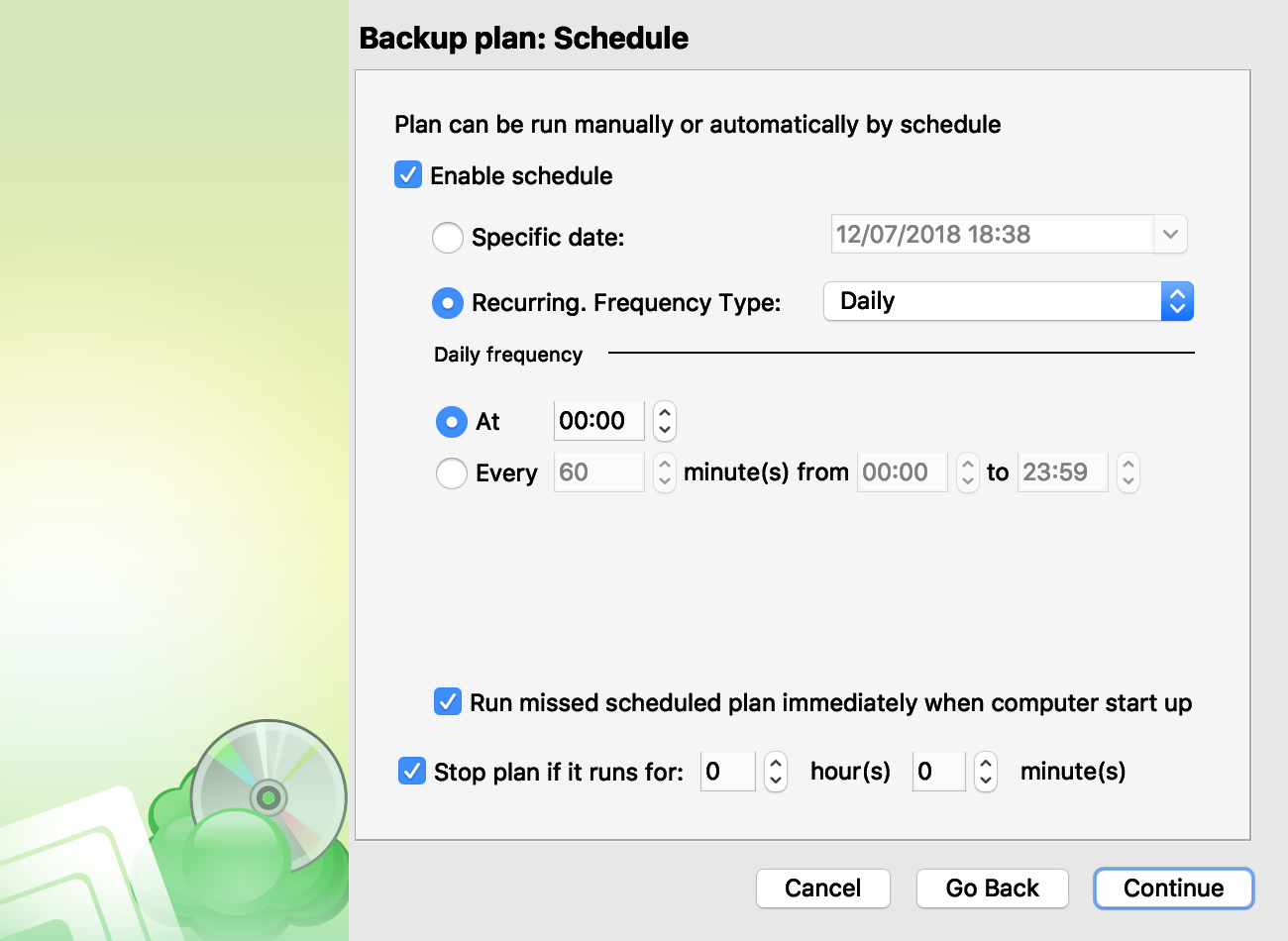
Task: Check 'Run missed scheduled plan immediately' option
Action: [447, 701]
